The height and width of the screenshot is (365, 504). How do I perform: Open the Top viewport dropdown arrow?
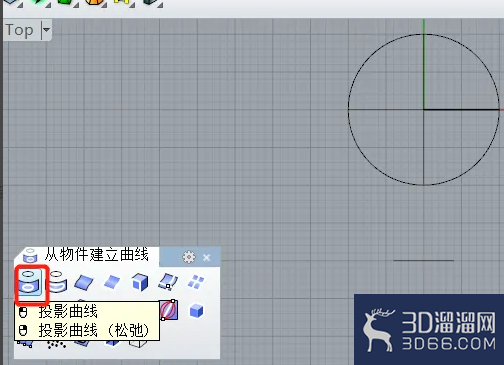tap(46, 30)
